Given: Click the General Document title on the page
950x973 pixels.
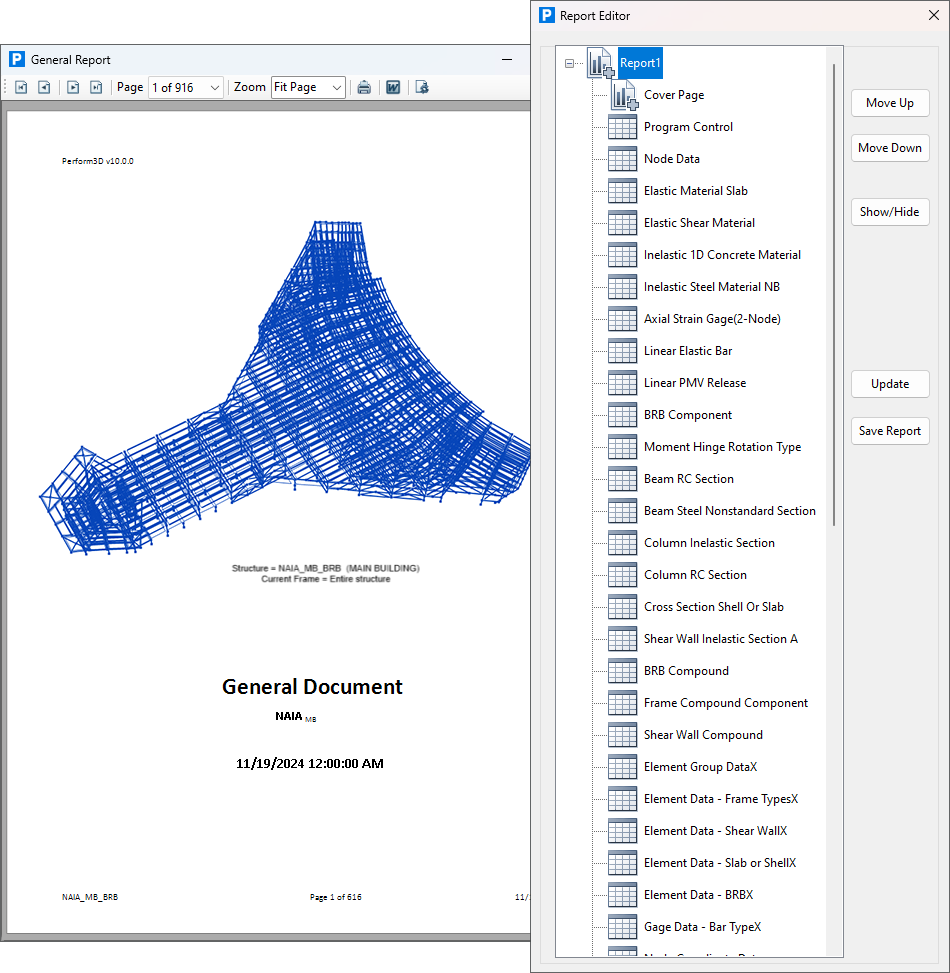Looking at the screenshot, I should pyautogui.click(x=312, y=687).
